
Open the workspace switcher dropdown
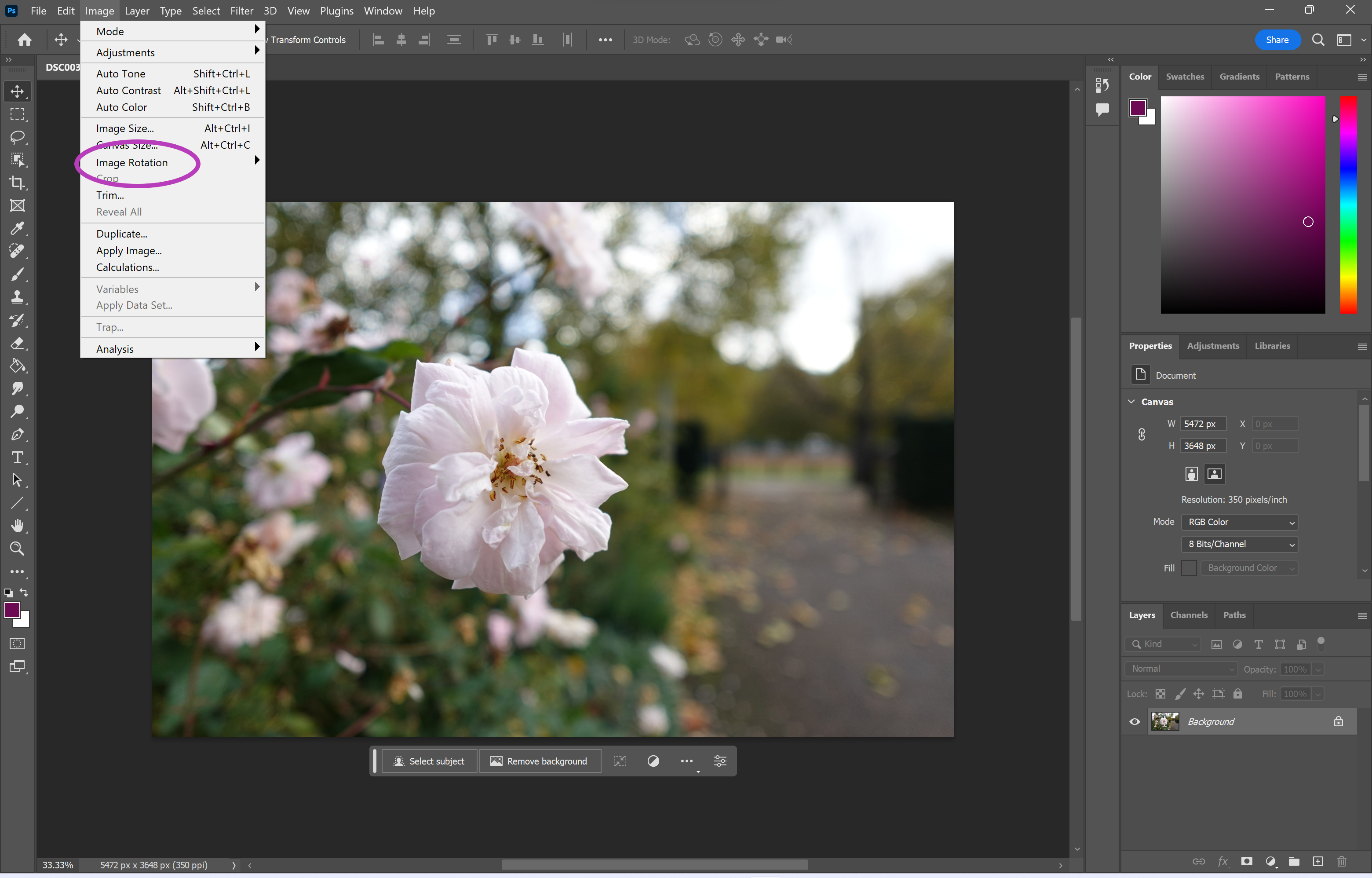click(x=1349, y=39)
